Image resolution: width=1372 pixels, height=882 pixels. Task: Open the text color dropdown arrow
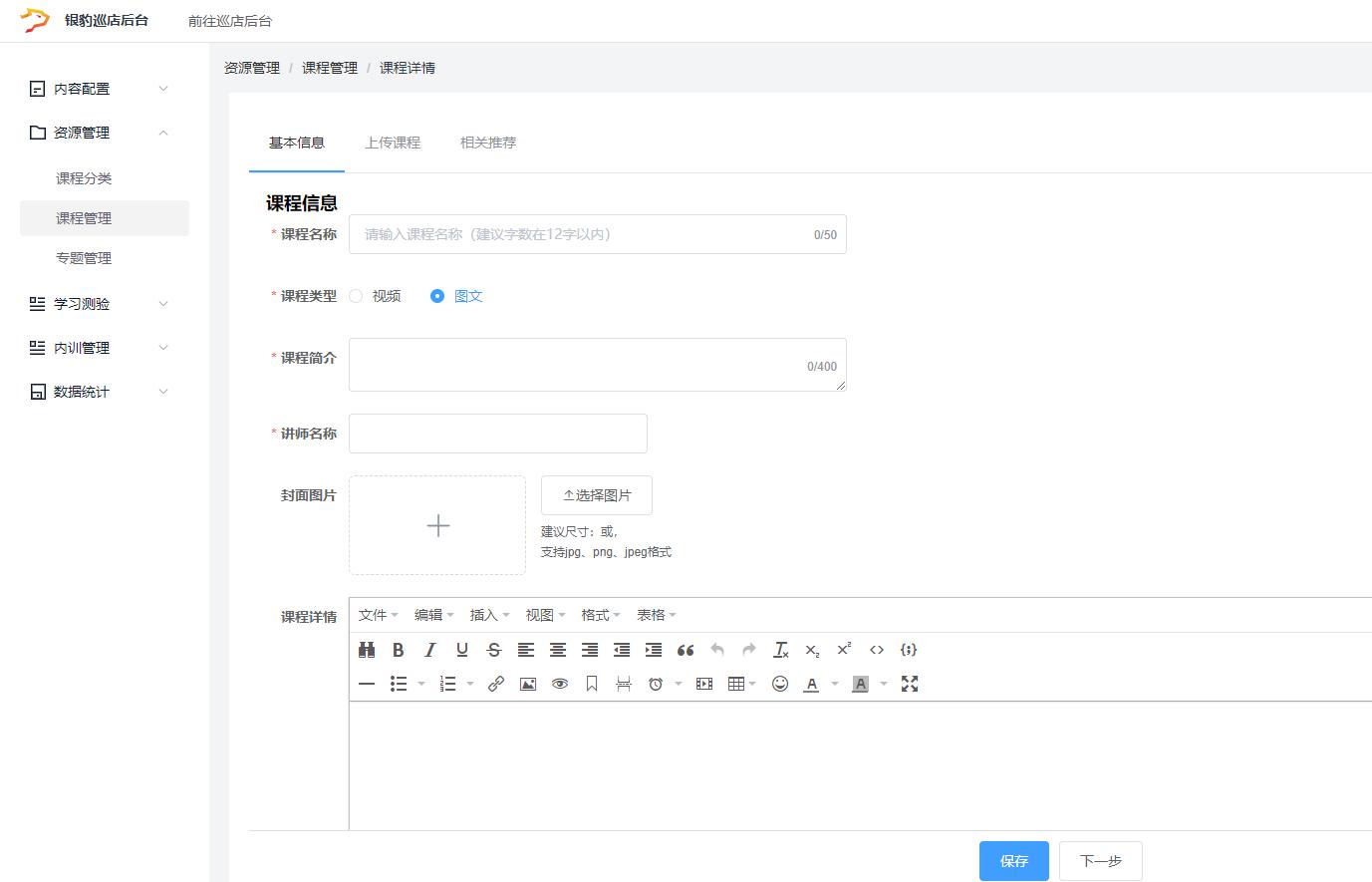834,684
